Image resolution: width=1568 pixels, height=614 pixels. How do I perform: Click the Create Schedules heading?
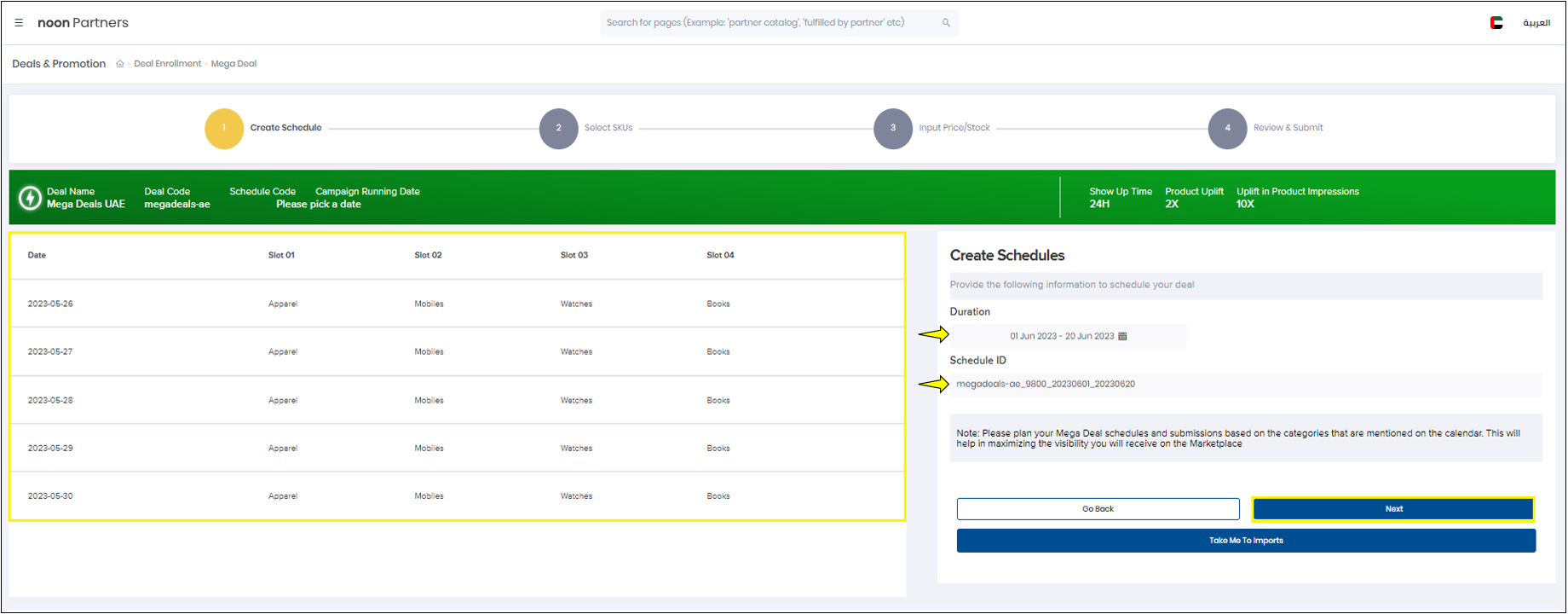(x=1007, y=256)
